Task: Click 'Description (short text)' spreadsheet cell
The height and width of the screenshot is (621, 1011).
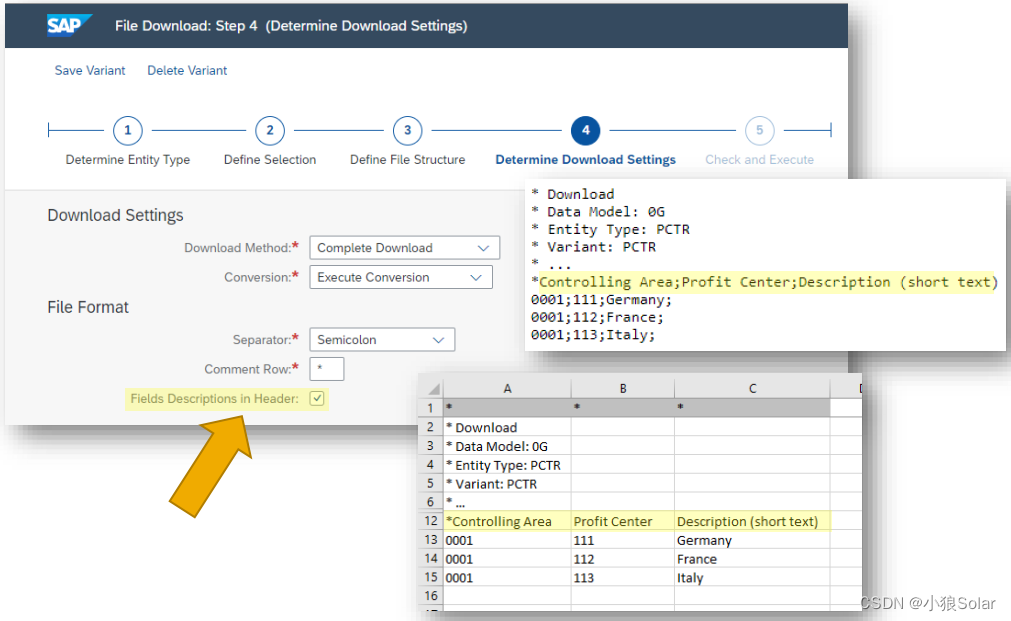Action: pos(752,521)
